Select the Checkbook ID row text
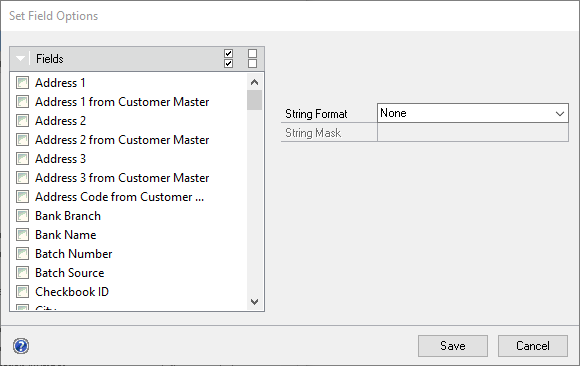The height and width of the screenshot is (366, 580). point(72,292)
